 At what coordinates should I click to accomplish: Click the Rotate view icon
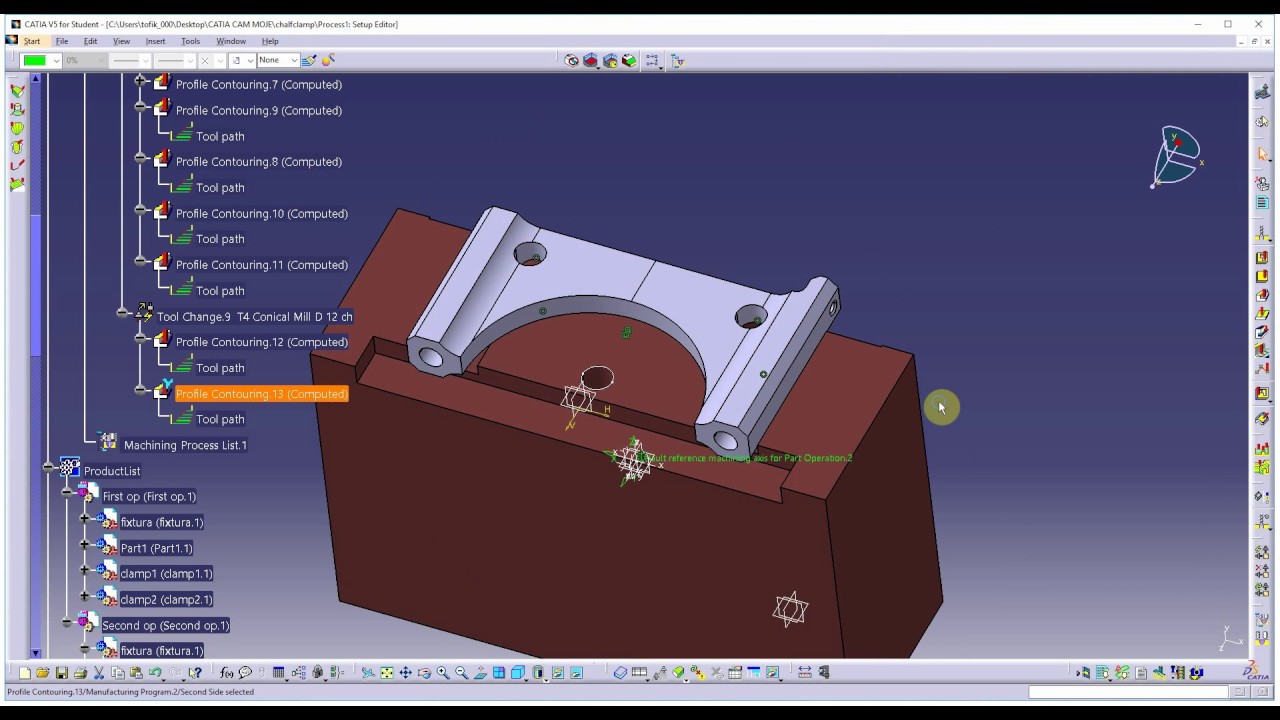(424, 673)
